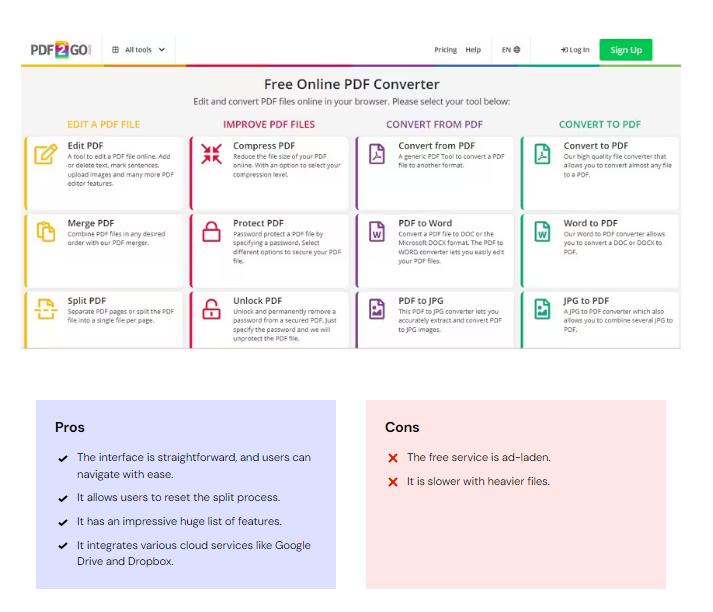
Task: Click the Compress PDF arrows icon
Action: 211,154
